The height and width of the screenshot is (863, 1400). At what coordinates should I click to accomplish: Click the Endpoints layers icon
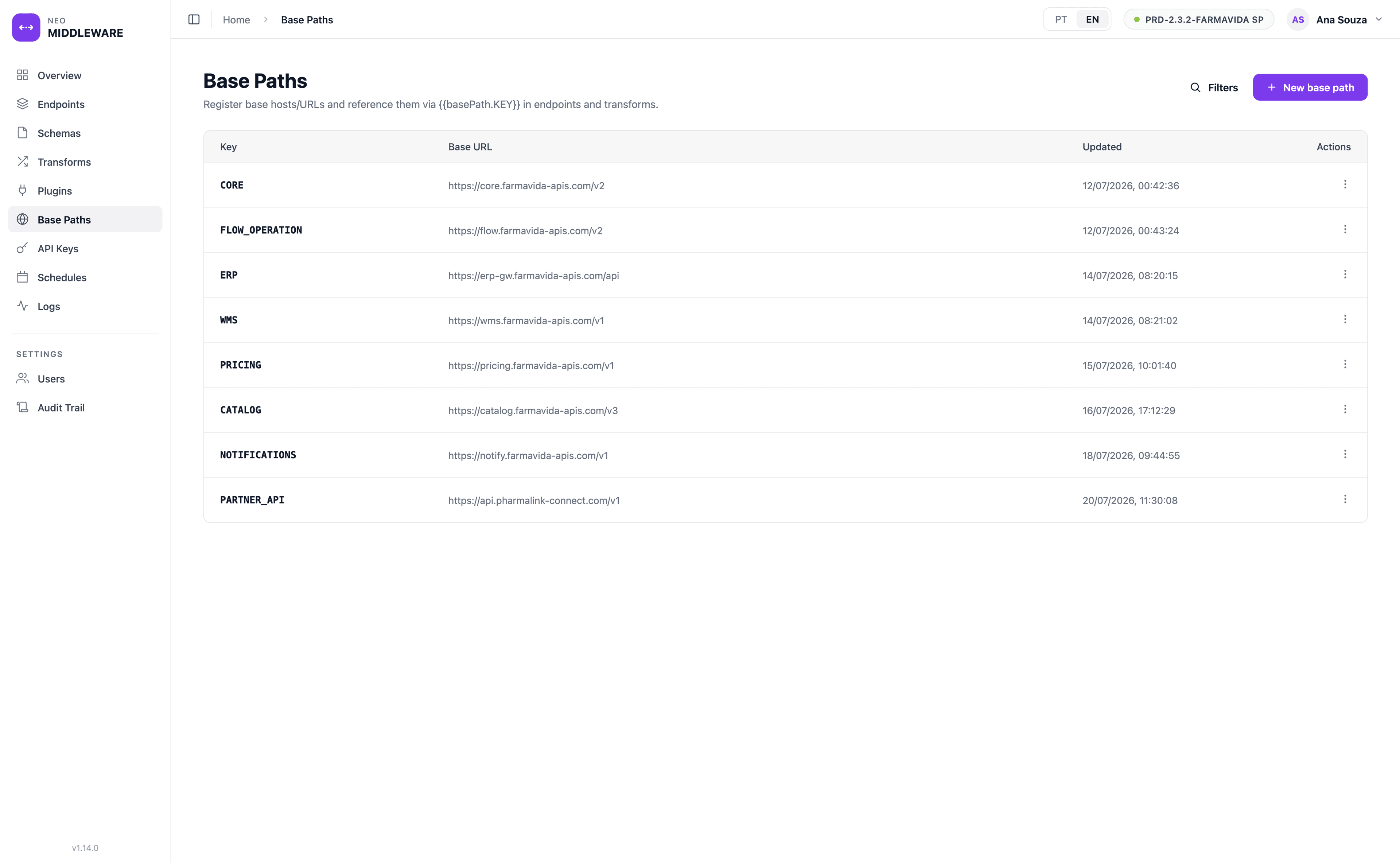[22, 104]
